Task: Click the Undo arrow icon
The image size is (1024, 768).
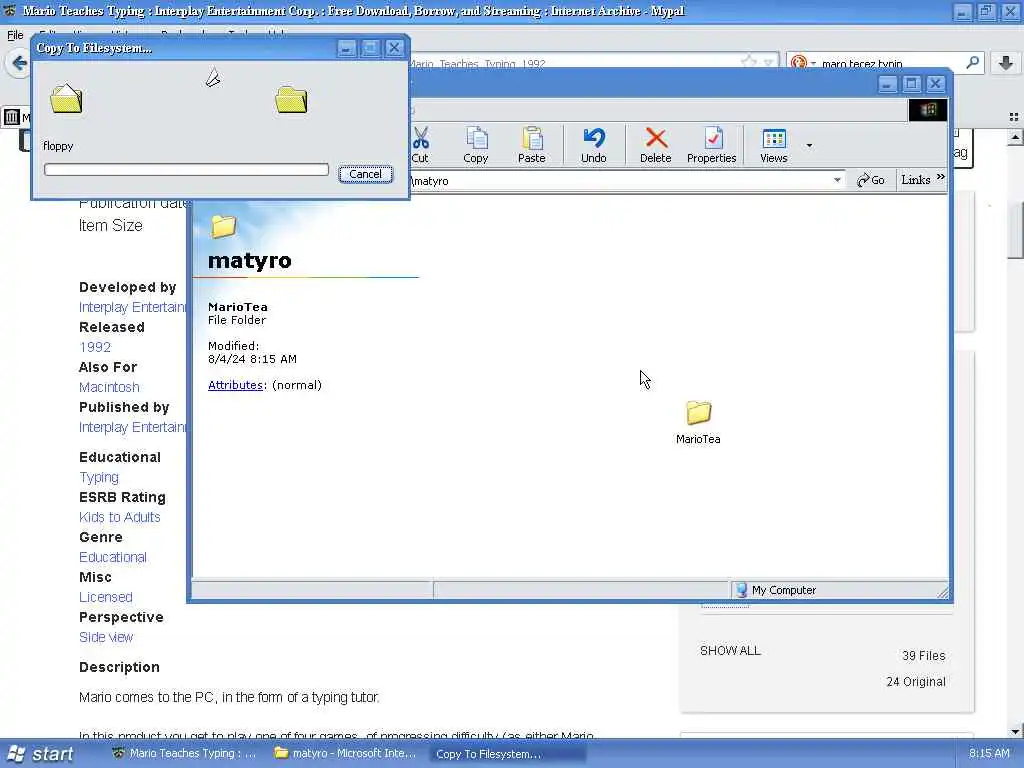Action: pyautogui.click(x=594, y=137)
